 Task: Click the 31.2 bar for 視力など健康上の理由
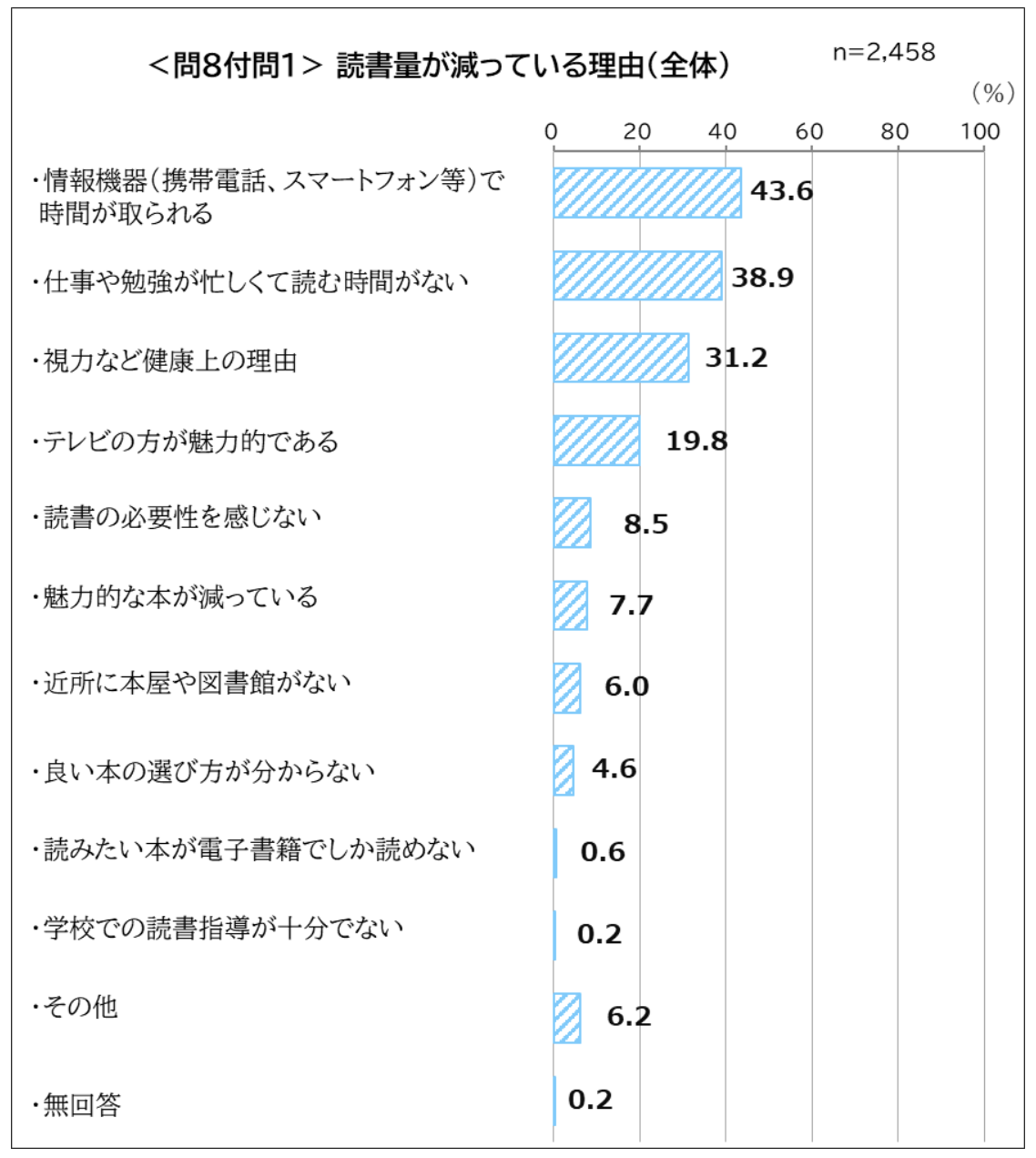621,358
